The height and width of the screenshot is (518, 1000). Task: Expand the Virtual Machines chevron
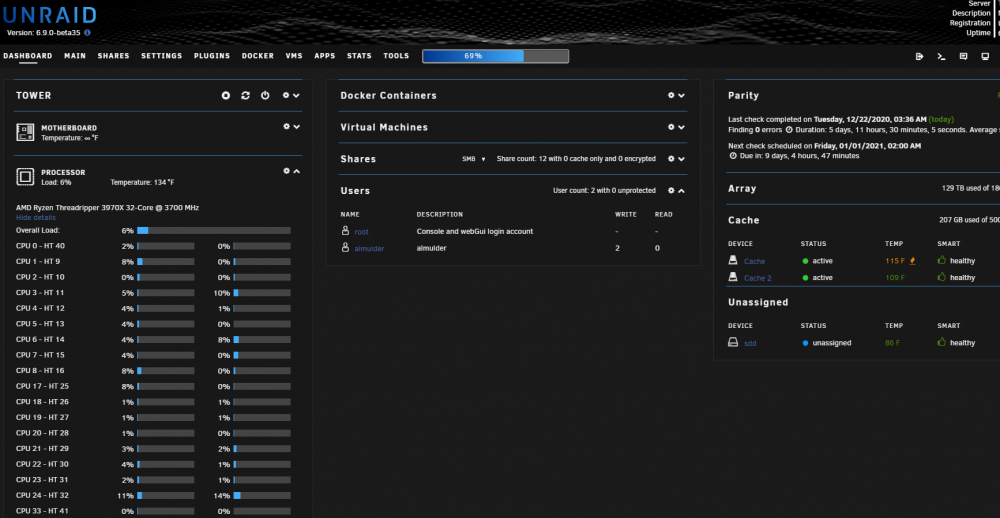[x=681, y=128]
